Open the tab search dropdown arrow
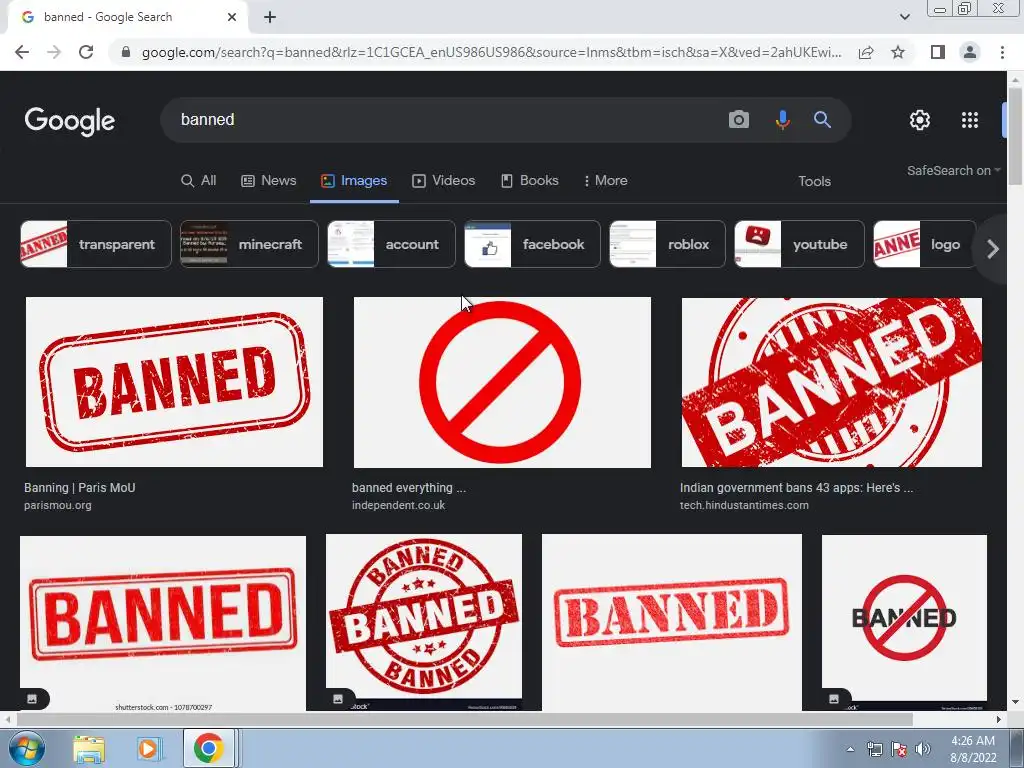Viewport: 1024px width, 768px height. click(904, 17)
